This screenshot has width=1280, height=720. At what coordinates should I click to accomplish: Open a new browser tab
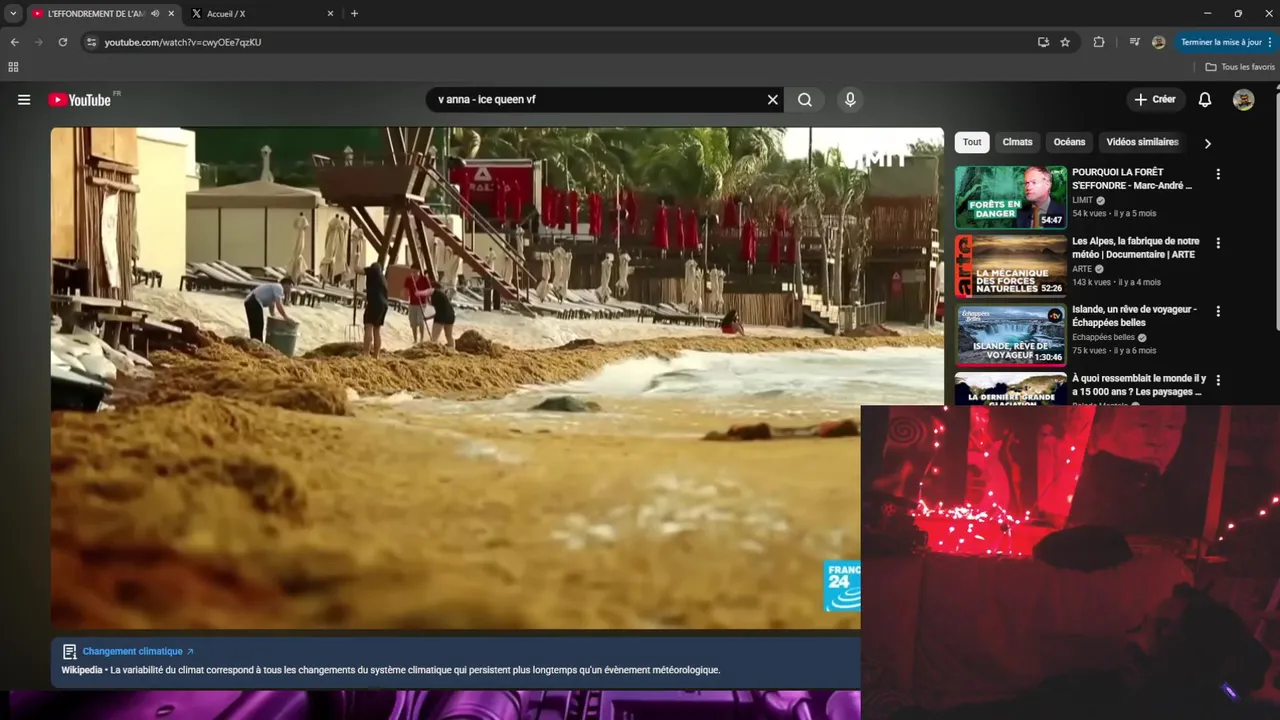click(x=354, y=14)
